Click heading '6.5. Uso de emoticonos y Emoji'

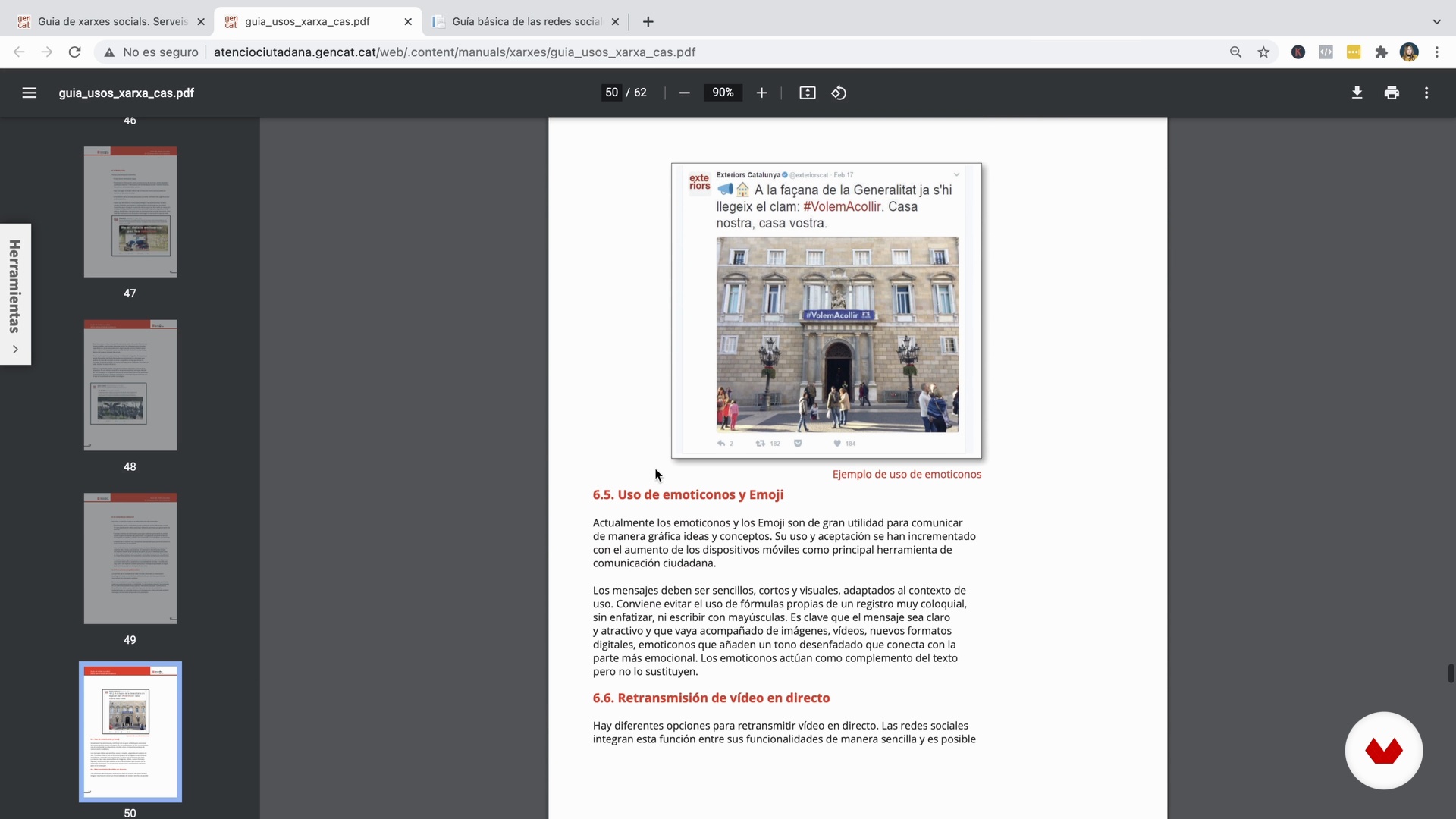688,494
